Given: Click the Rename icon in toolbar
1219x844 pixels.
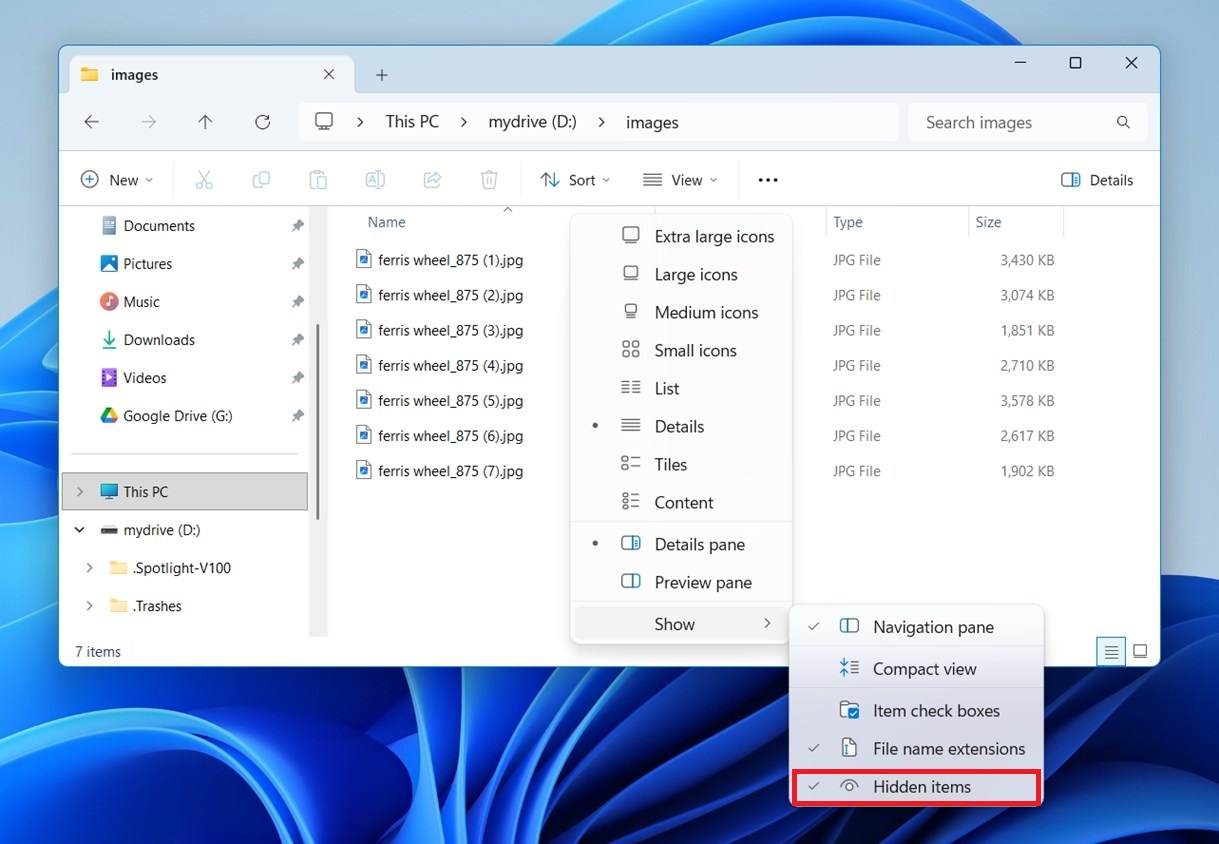Looking at the screenshot, I should [375, 180].
